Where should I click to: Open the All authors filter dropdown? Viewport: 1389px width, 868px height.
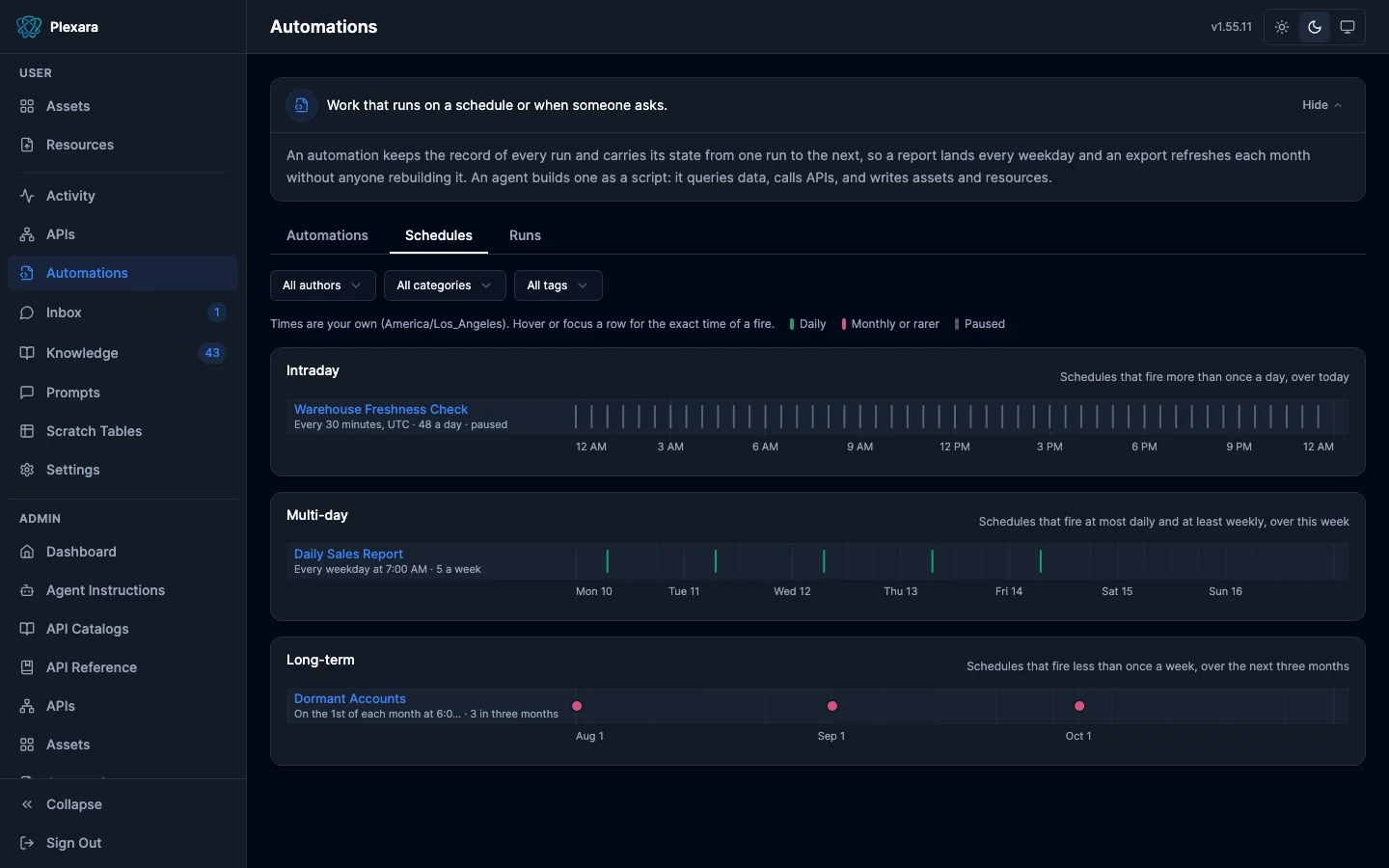[323, 285]
